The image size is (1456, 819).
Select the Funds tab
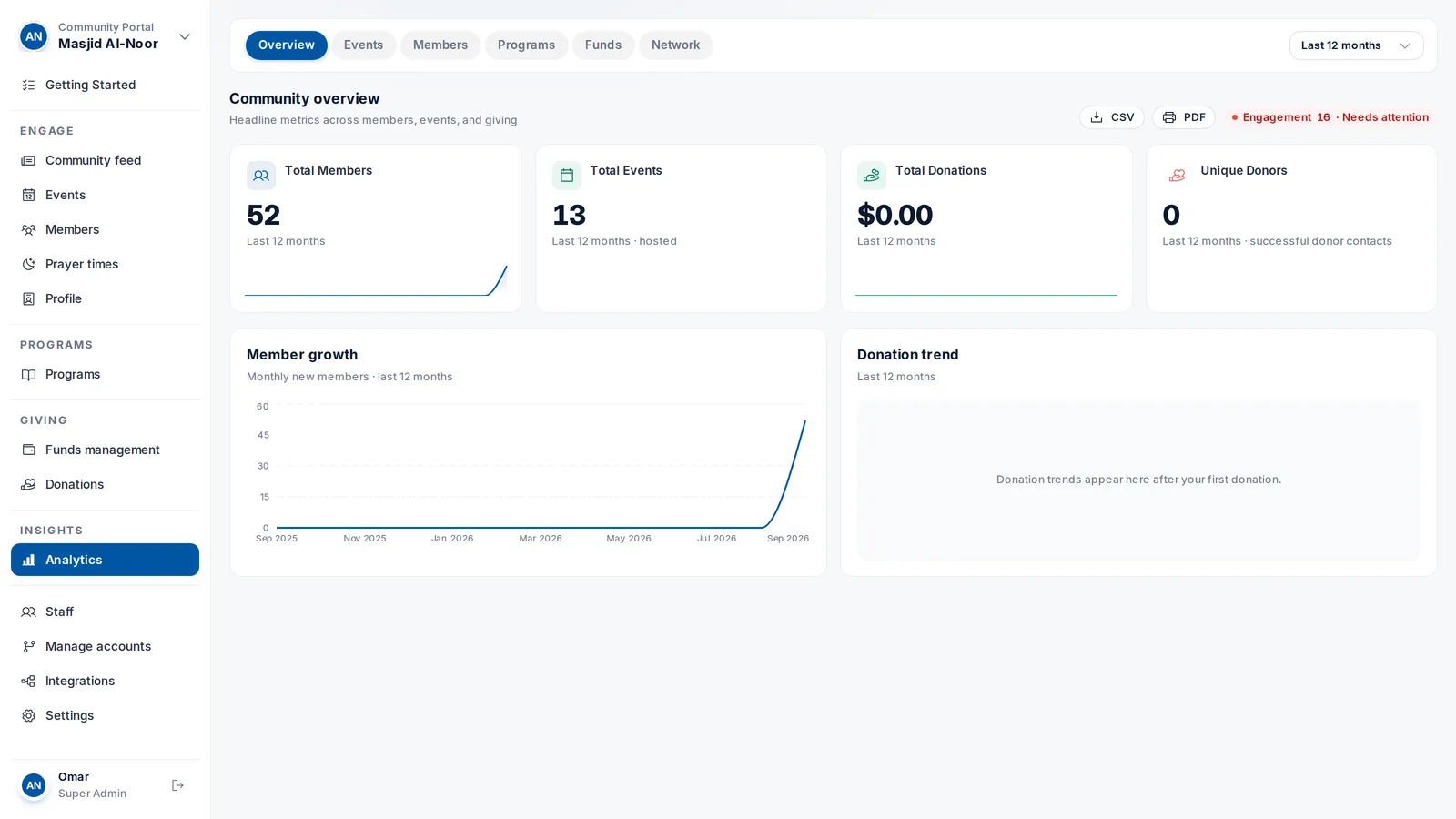pos(603,45)
